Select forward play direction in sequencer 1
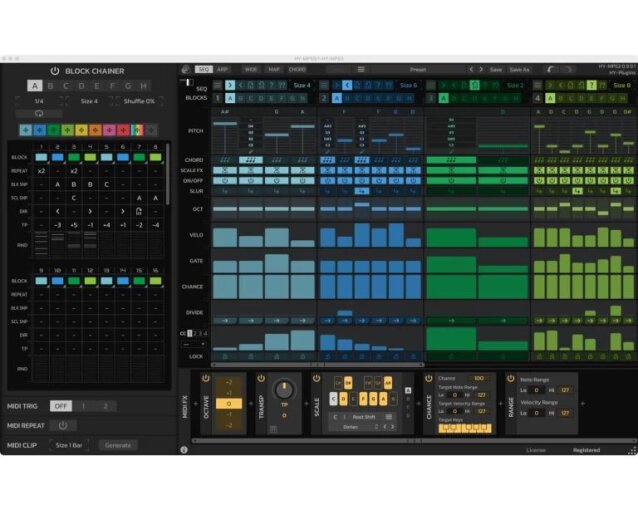The image size is (638, 510). click(230, 85)
